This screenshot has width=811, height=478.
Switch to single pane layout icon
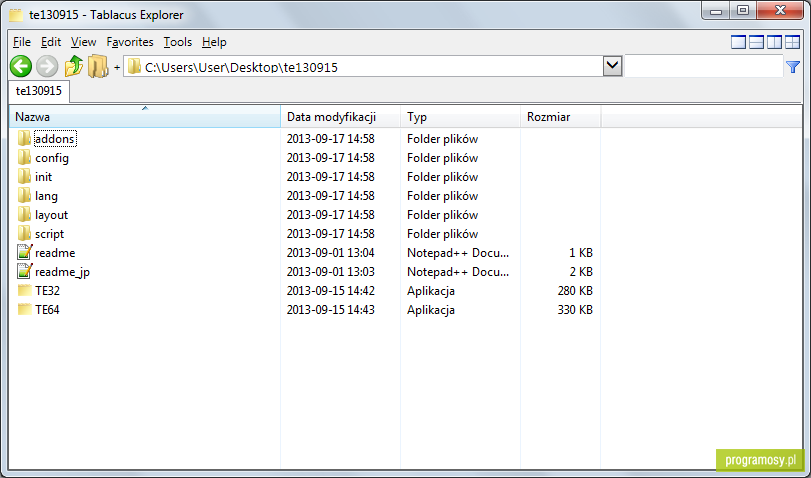click(738, 42)
